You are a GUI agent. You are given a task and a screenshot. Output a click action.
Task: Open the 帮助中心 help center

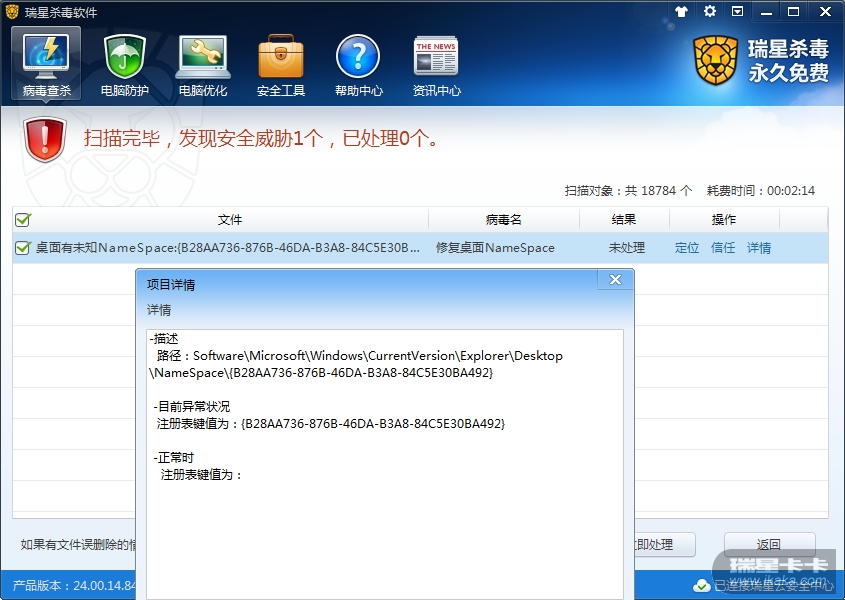[x=358, y=65]
